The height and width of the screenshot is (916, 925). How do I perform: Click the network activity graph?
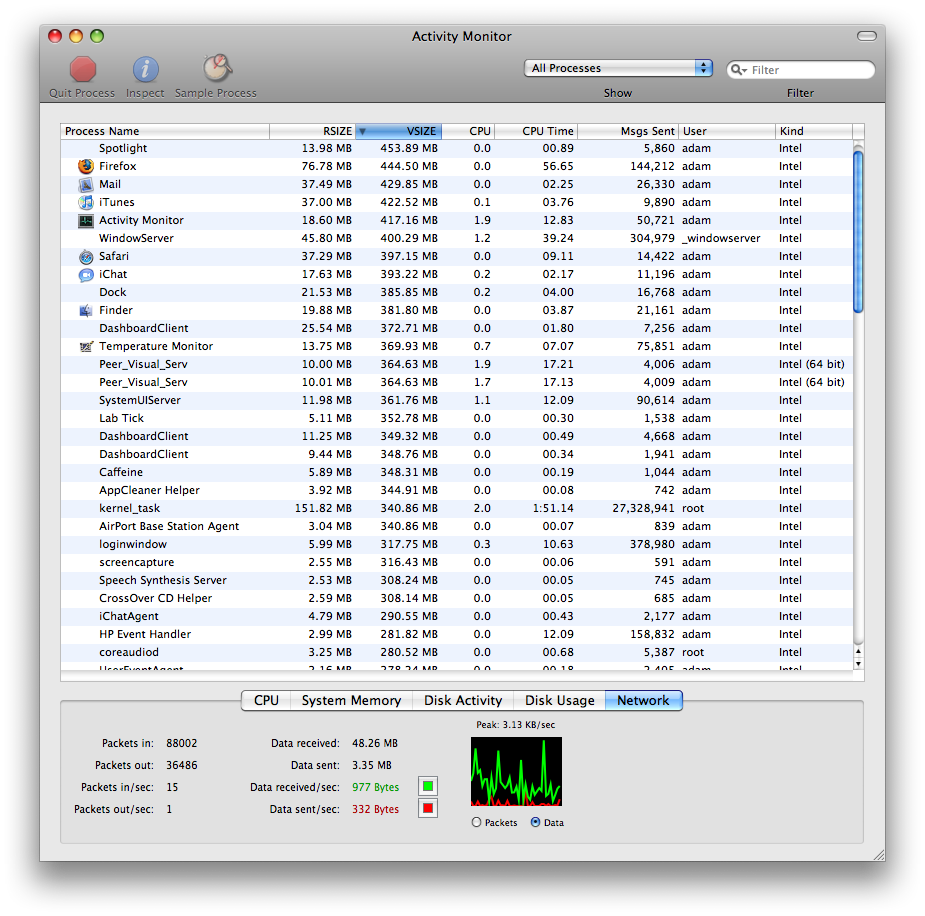coord(516,771)
